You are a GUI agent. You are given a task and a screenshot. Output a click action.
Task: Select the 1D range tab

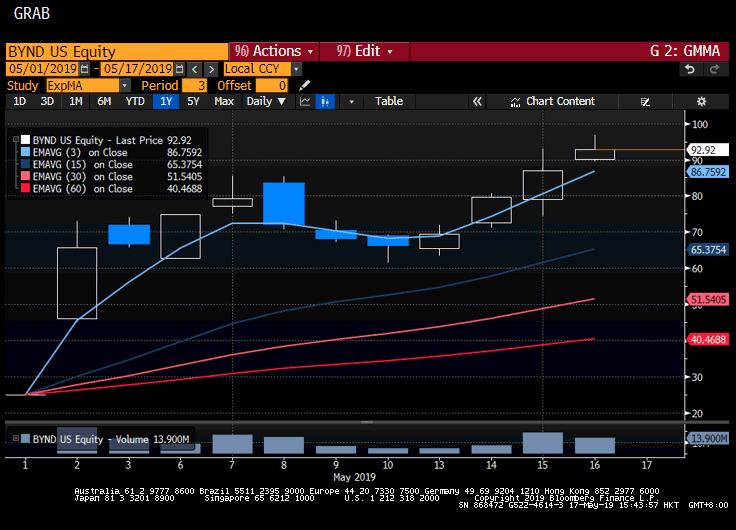coord(19,101)
